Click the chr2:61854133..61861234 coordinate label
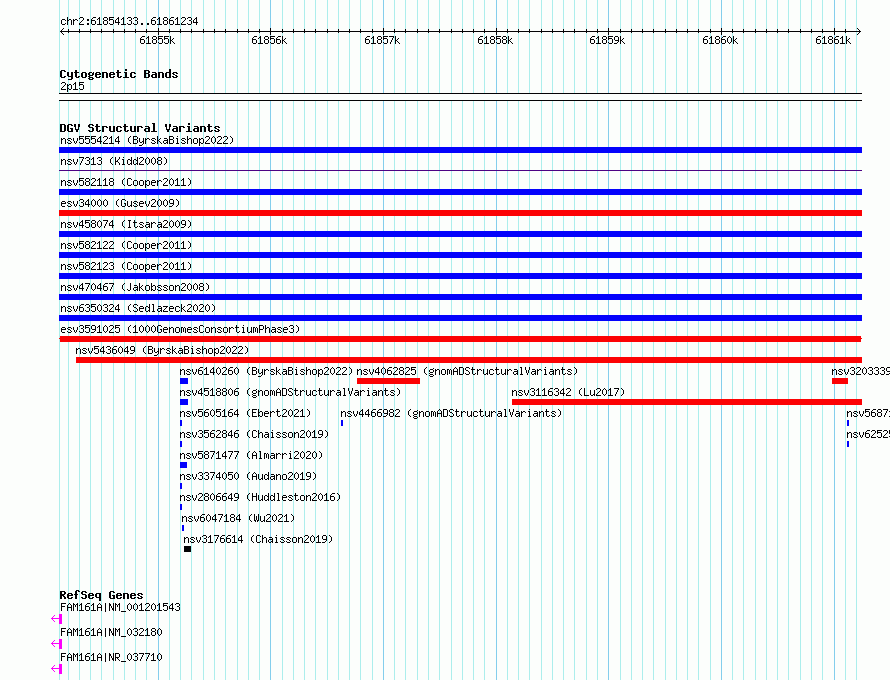The width and height of the screenshot is (890, 680). 129,22
